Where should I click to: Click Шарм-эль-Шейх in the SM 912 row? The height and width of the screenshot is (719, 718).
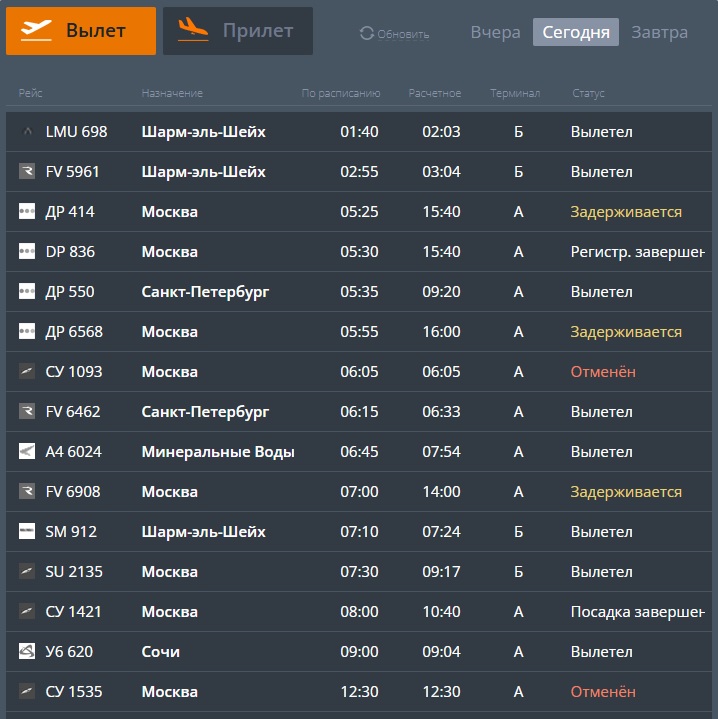(x=204, y=531)
